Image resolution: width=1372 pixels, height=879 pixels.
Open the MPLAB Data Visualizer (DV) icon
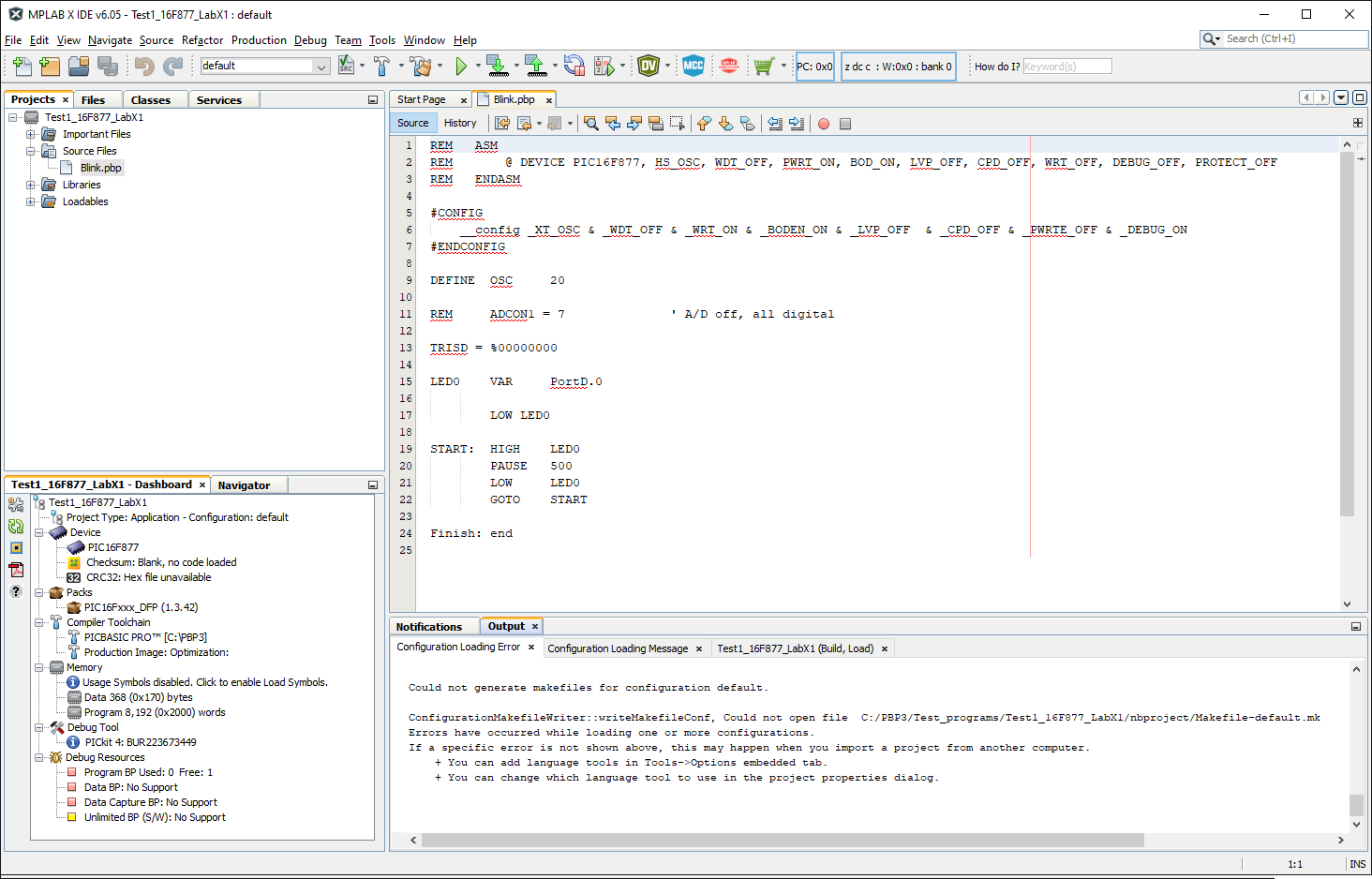(648, 66)
